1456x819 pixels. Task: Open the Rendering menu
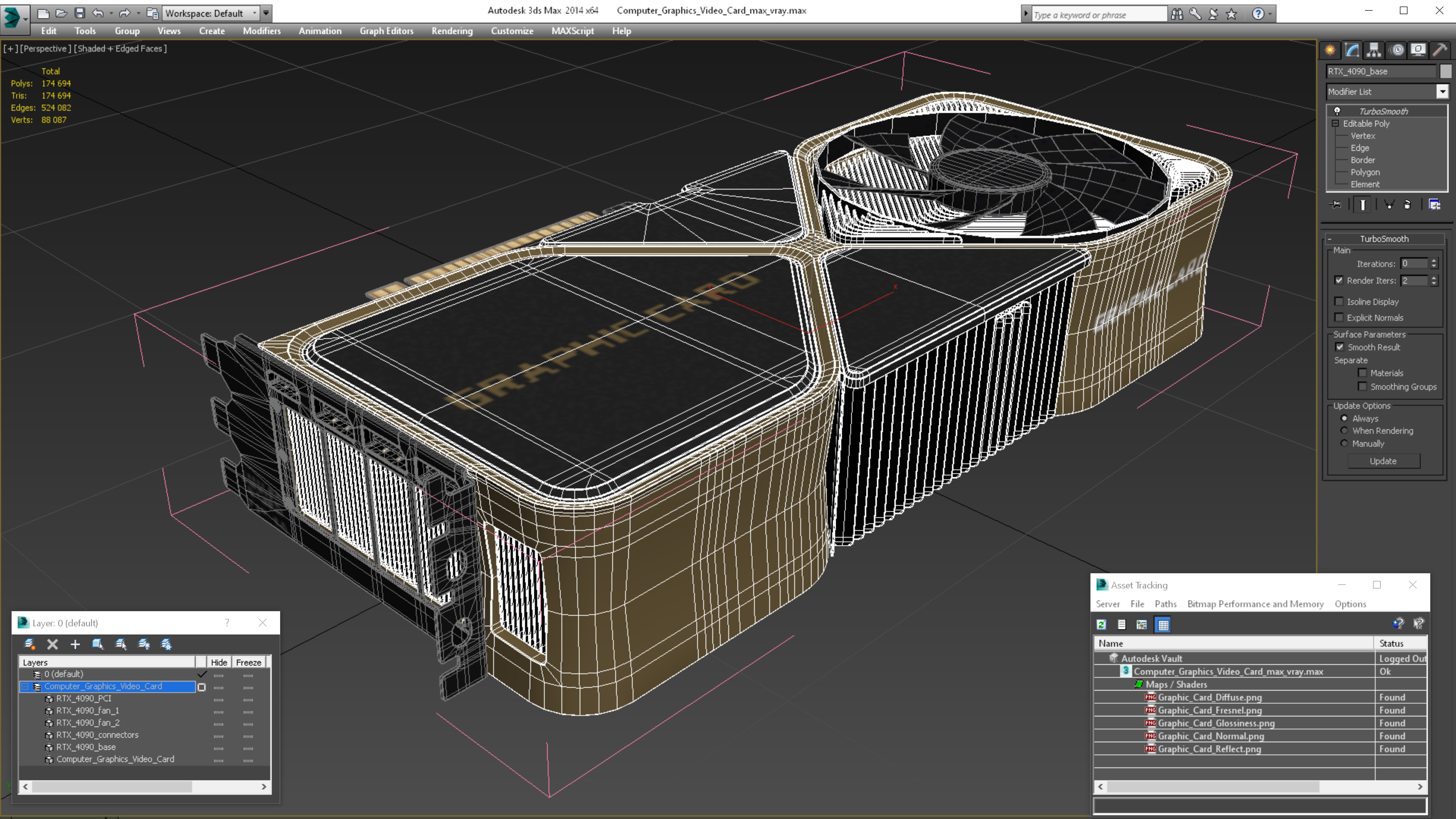452,31
